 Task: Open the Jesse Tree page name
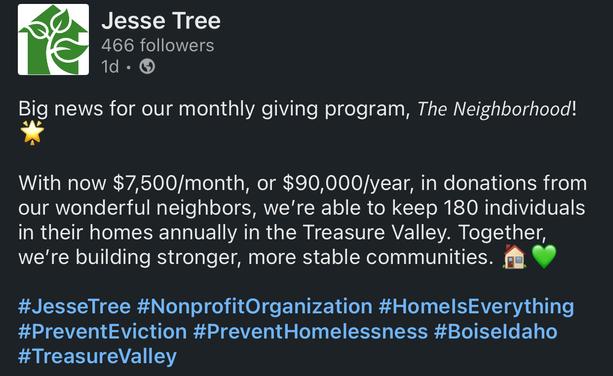coord(161,20)
